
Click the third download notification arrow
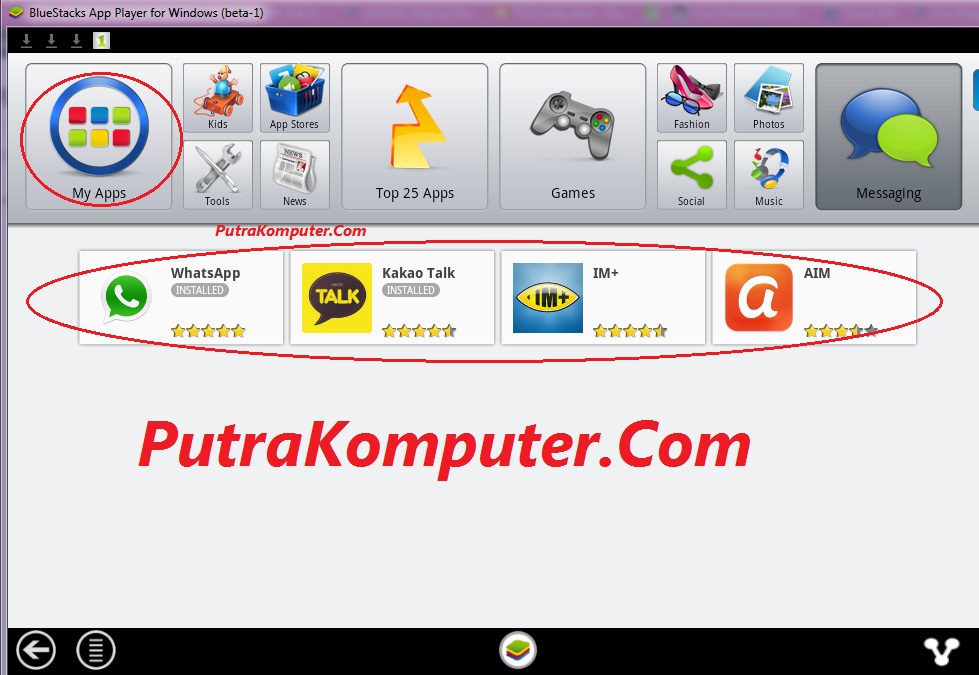[76, 41]
